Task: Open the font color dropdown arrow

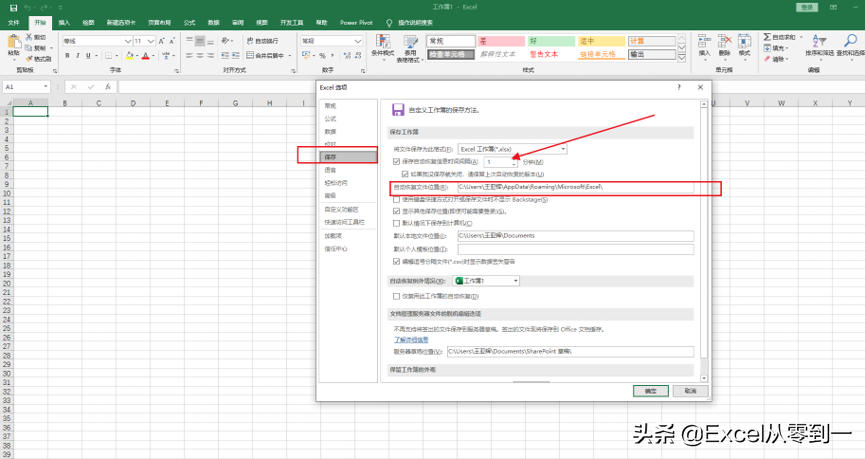Action: click(153, 56)
